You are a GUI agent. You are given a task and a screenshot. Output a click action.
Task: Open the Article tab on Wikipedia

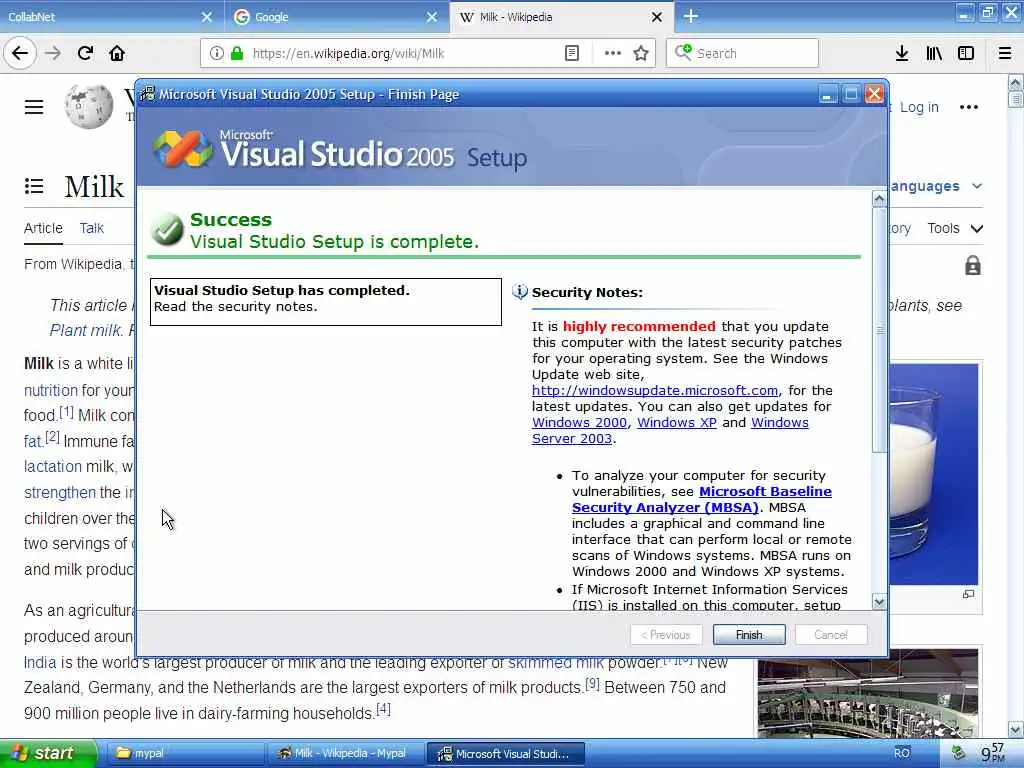(x=43, y=228)
